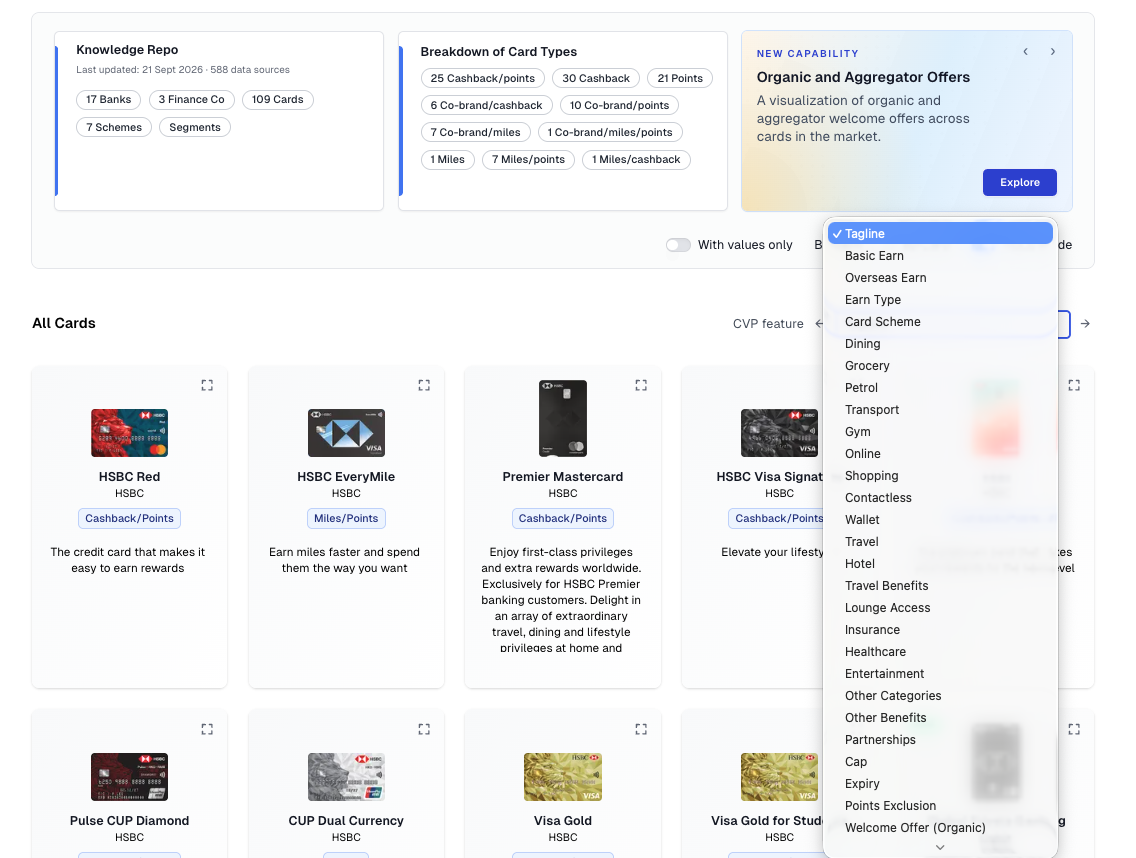Click the 10 Co-brand/points chip
Image resolution: width=1136 pixels, height=858 pixels.
click(619, 105)
